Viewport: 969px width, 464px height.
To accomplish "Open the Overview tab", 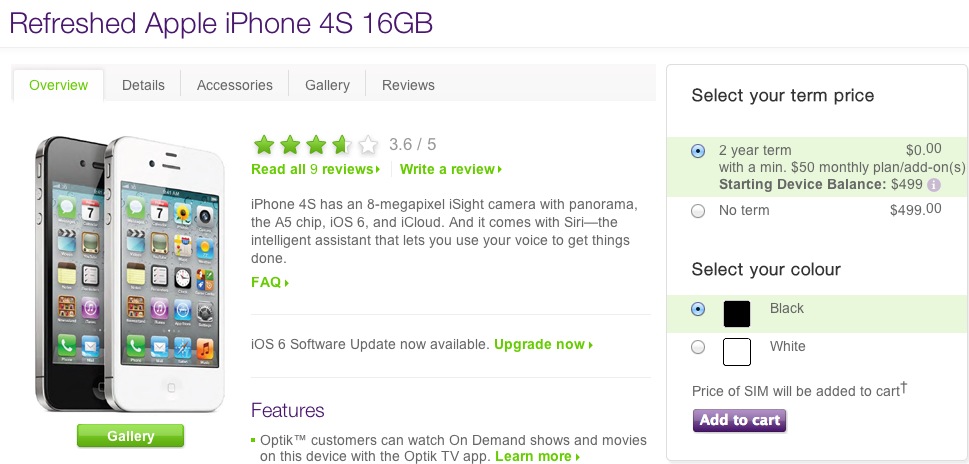I will click(59, 85).
